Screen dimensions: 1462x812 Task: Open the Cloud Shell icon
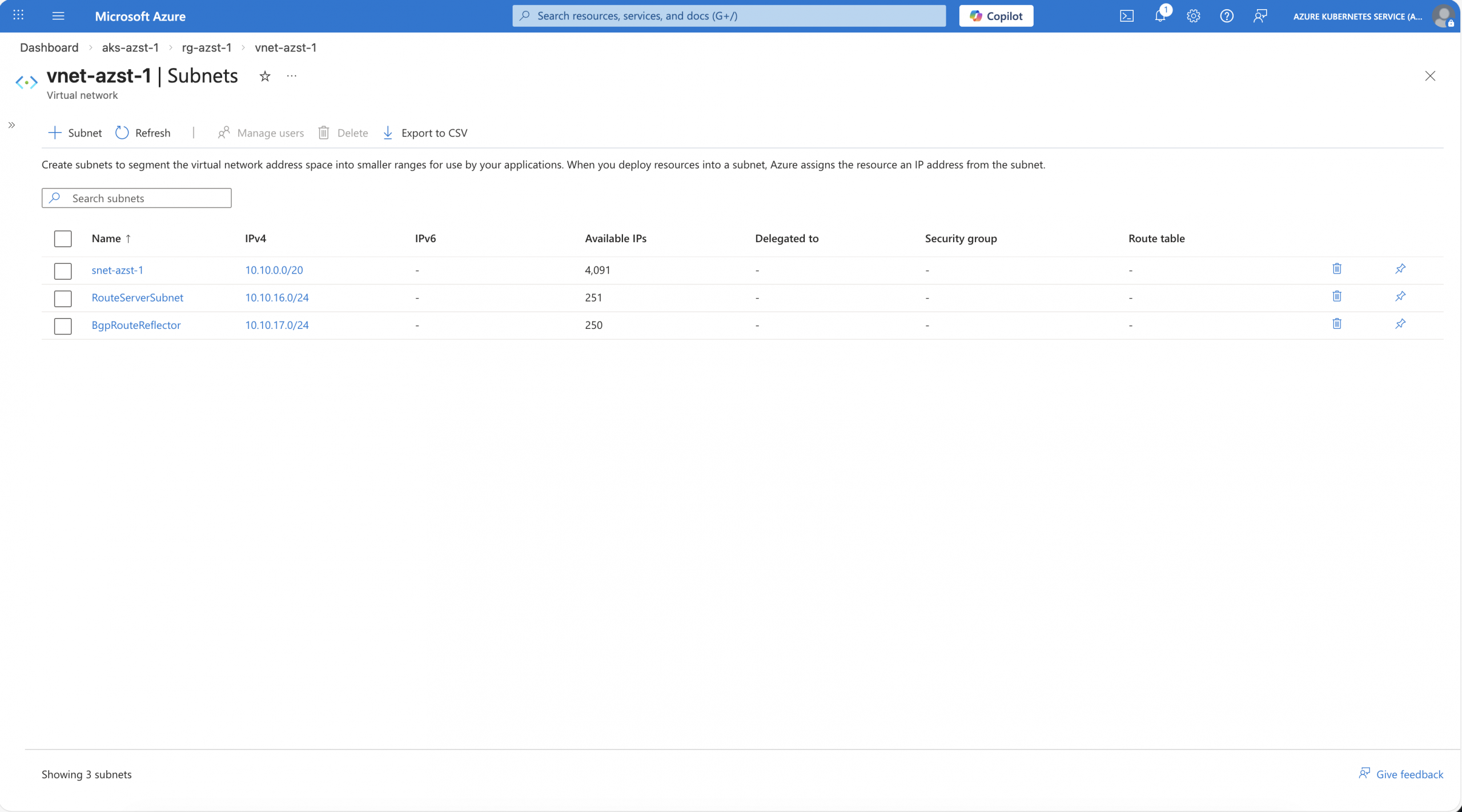point(1126,16)
